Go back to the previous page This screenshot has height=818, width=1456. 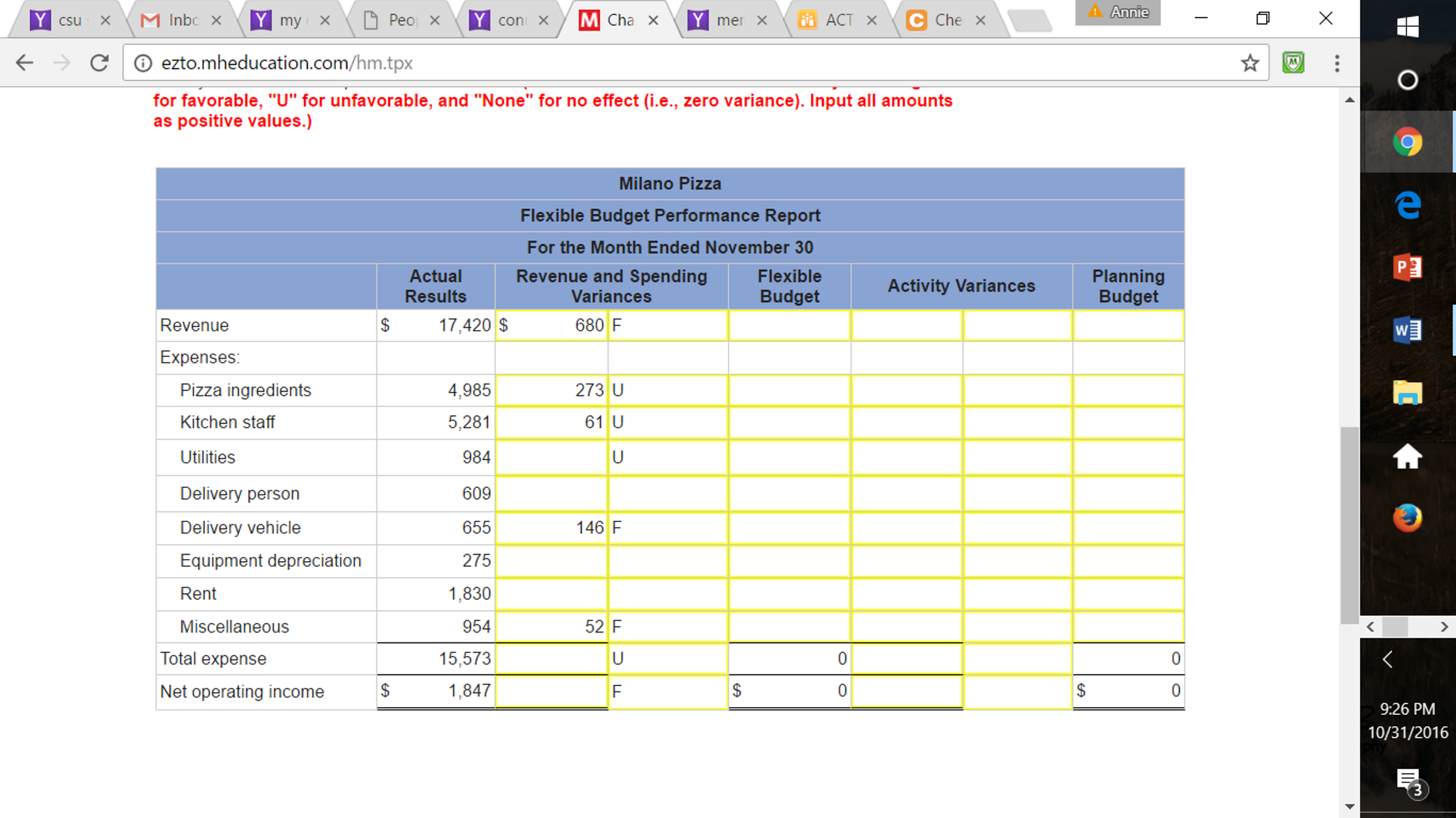pos(24,63)
